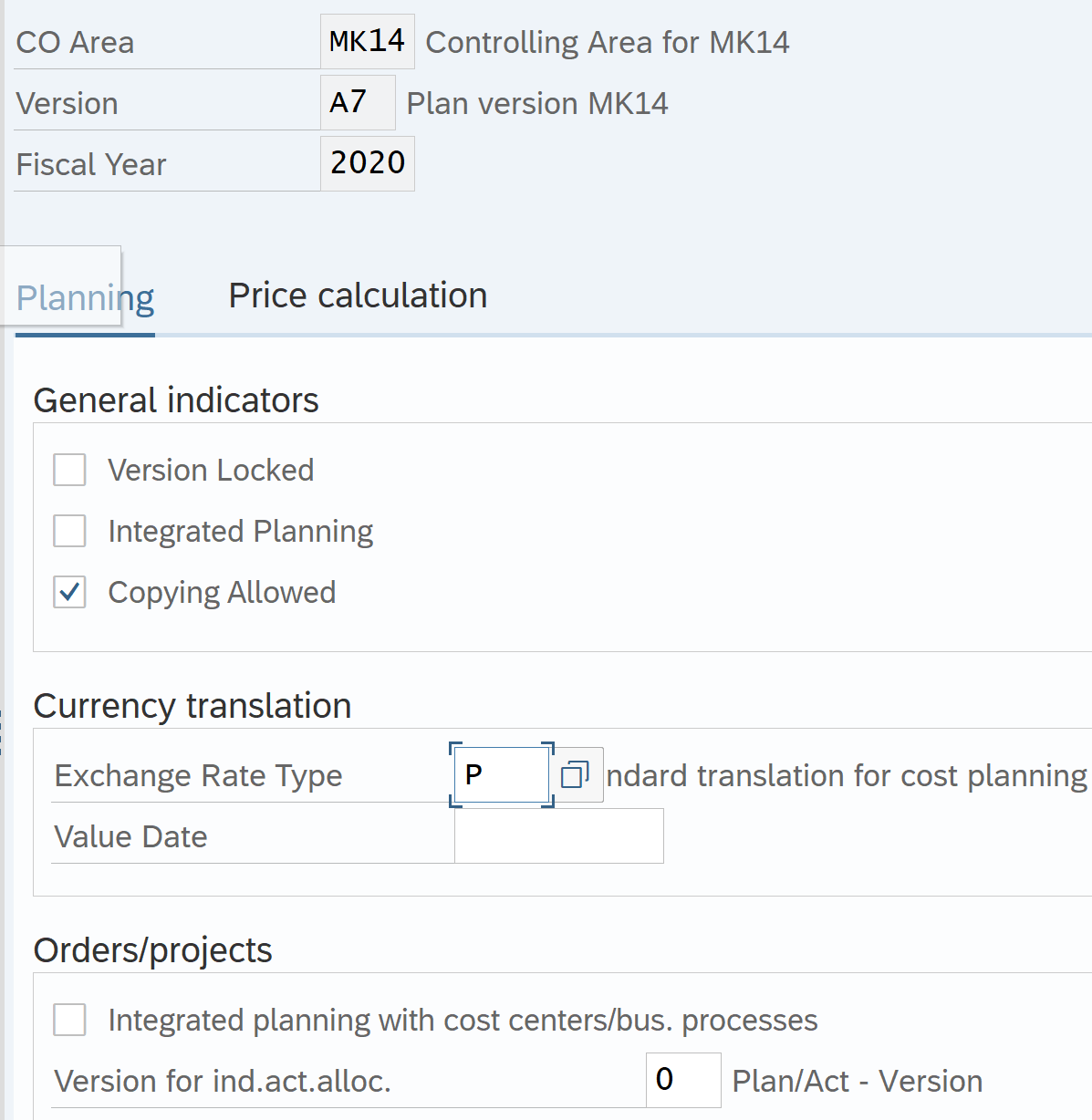The height and width of the screenshot is (1120, 1092).
Task: Click the CO Area field showing MK14
Action: coord(367,42)
